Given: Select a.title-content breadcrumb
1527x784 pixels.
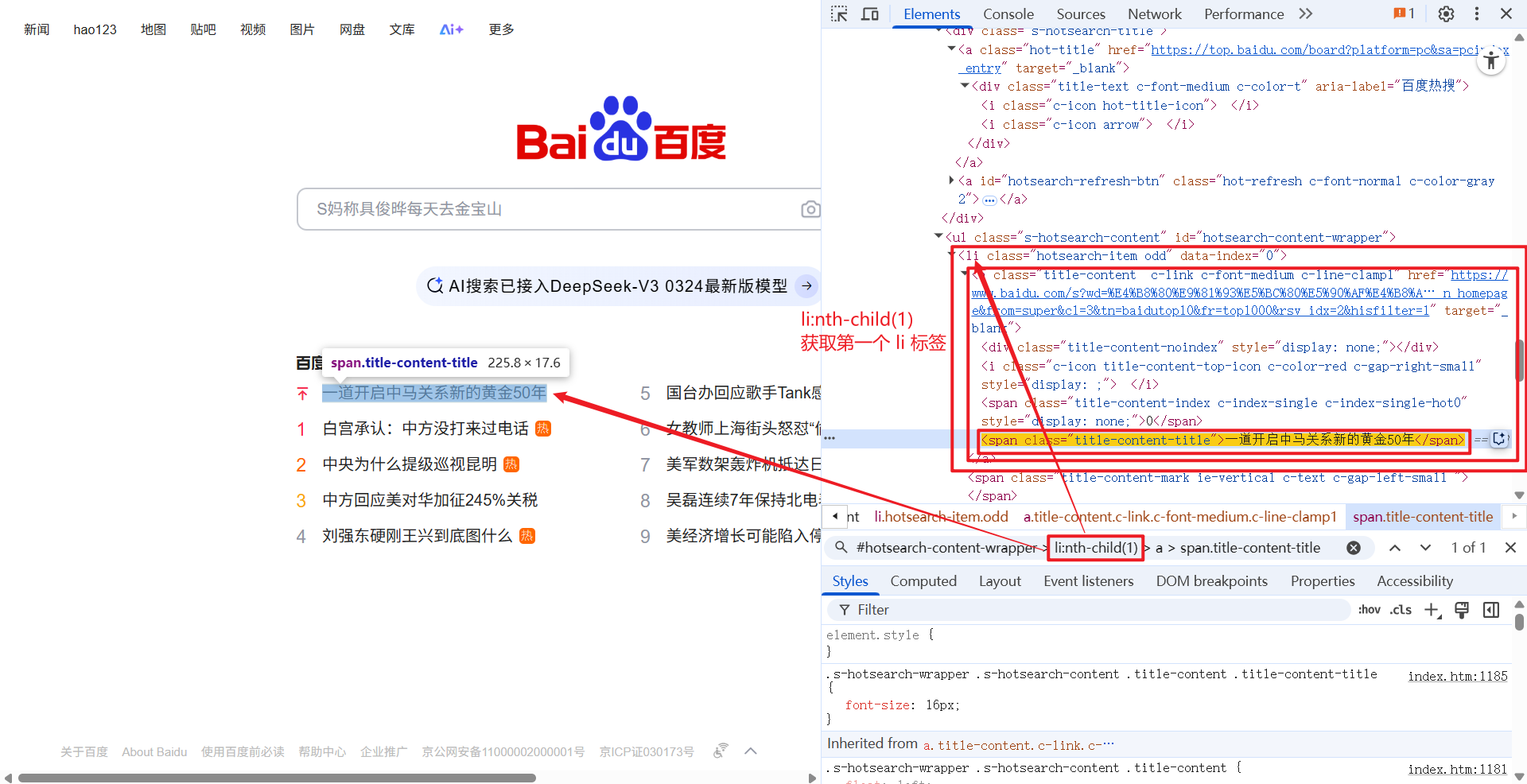Looking at the screenshot, I should tap(1179, 517).
